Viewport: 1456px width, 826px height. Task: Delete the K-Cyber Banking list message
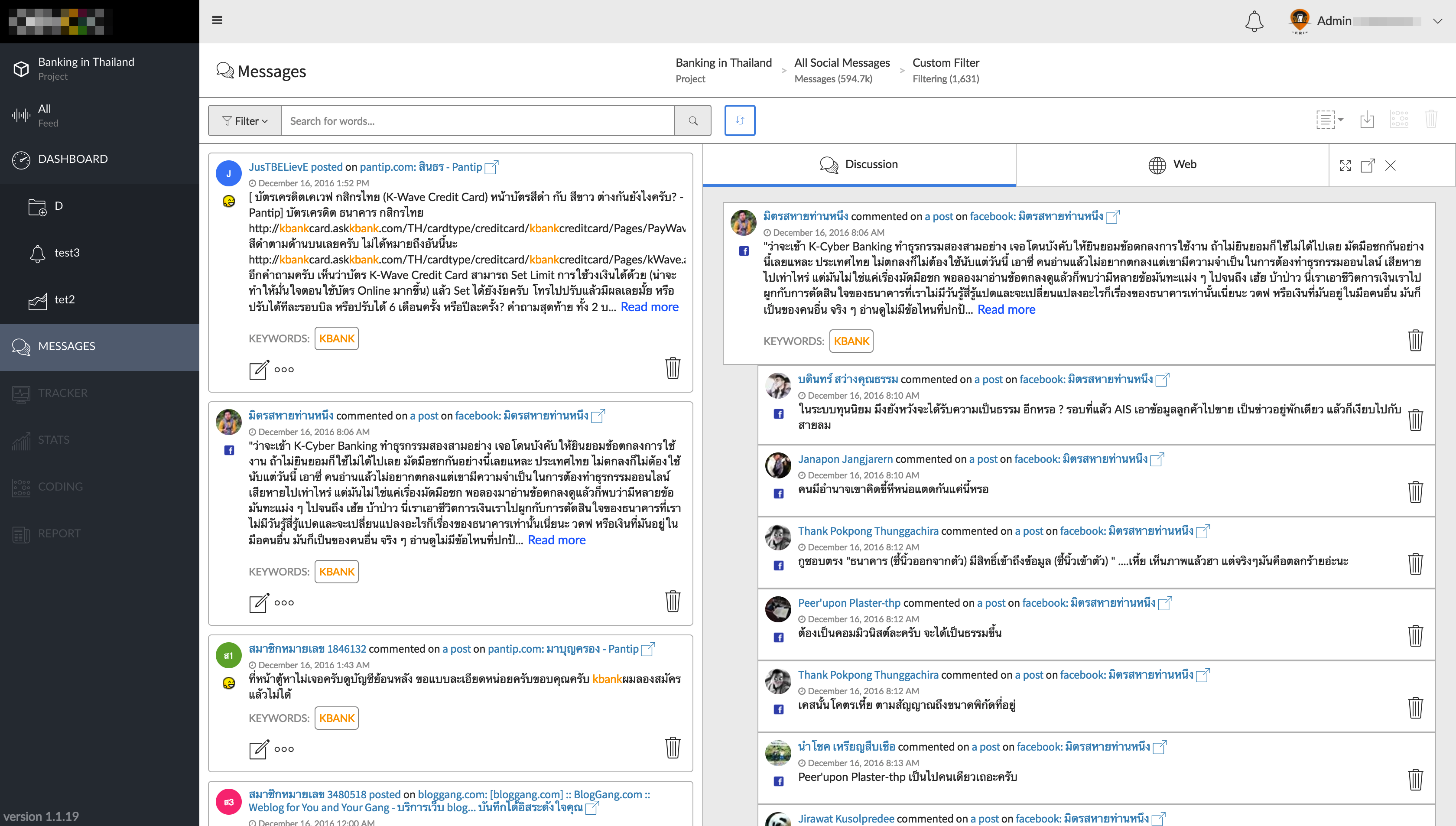pos(673,601)
